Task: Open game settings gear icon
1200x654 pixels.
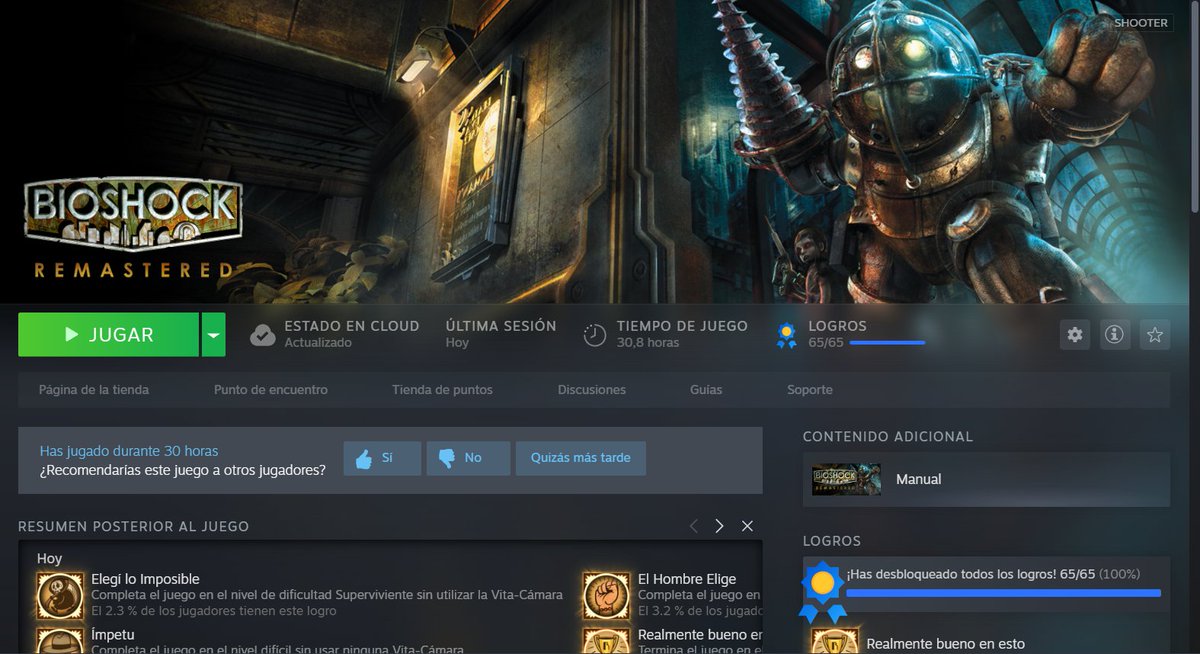Action: click(x=1075, y=335)
